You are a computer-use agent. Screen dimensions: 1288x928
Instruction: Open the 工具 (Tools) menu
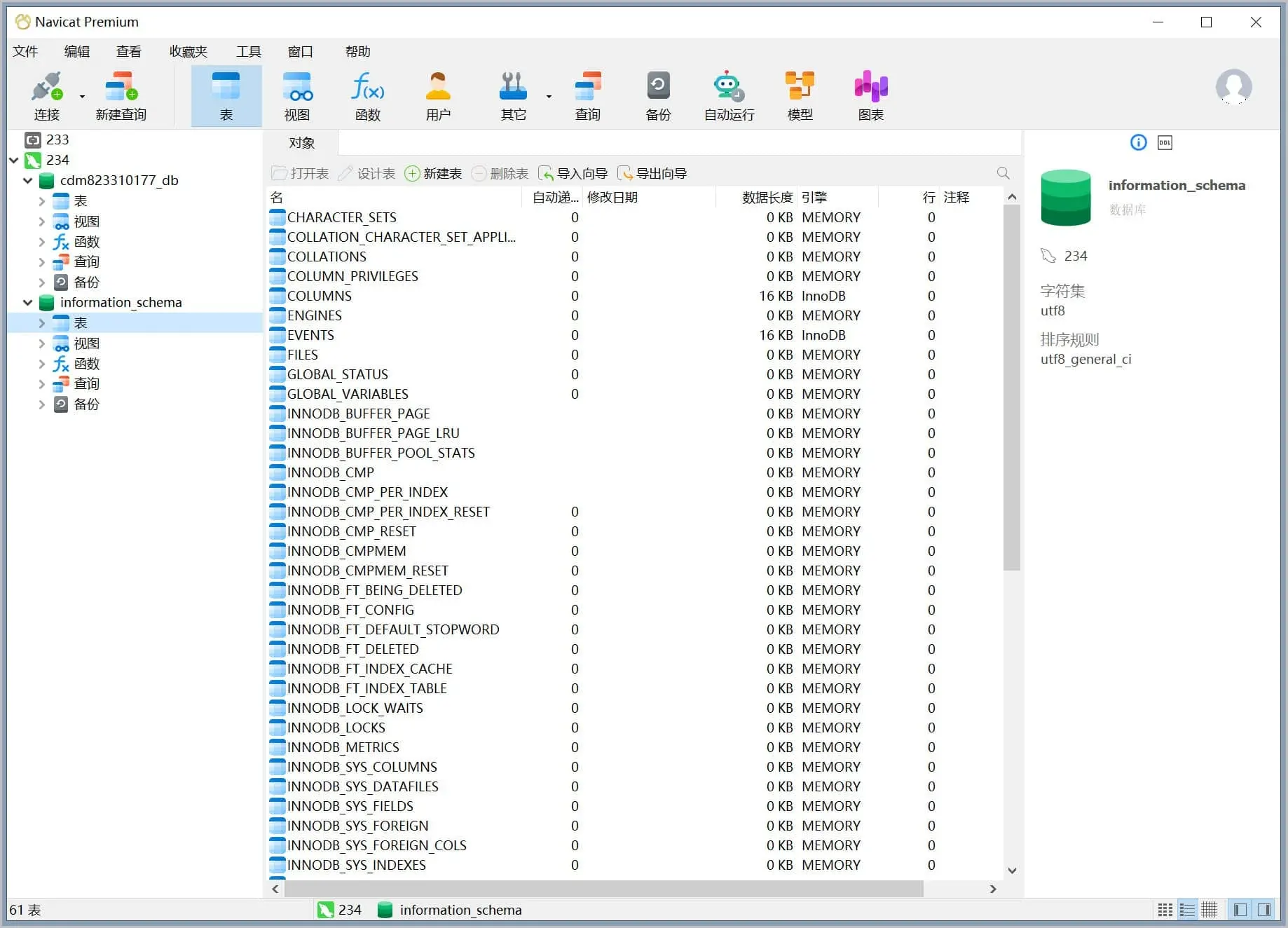(248, 52)
